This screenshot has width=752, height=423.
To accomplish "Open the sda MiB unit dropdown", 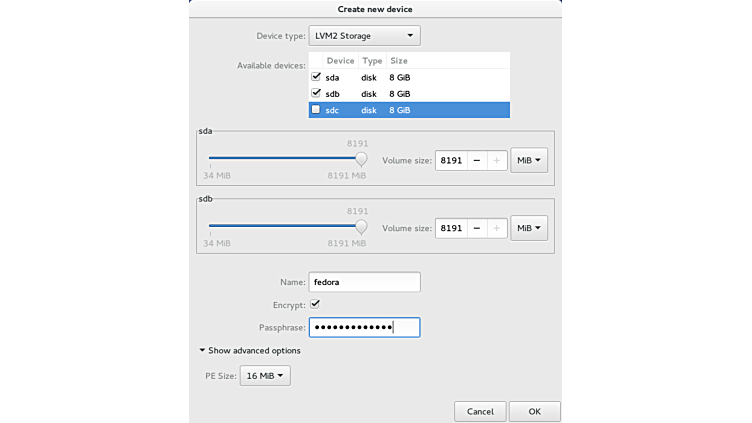I will pos(529,160).
